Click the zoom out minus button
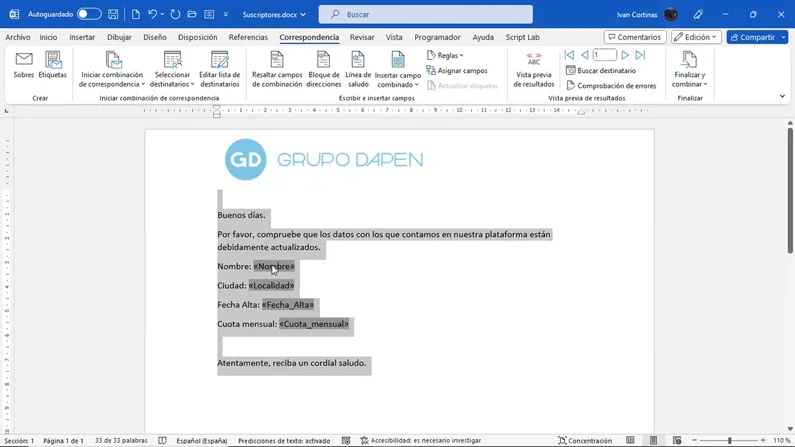The height and width of the screenshot is (447, 795). [695, 440]
